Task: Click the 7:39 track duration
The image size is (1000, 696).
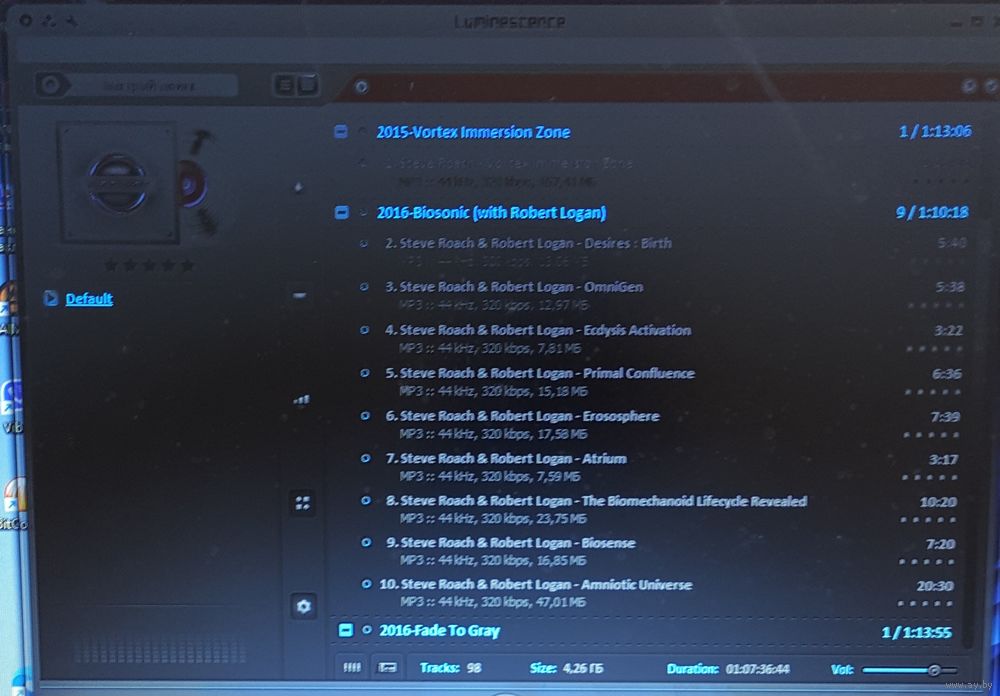Action: tap(945, 417)
